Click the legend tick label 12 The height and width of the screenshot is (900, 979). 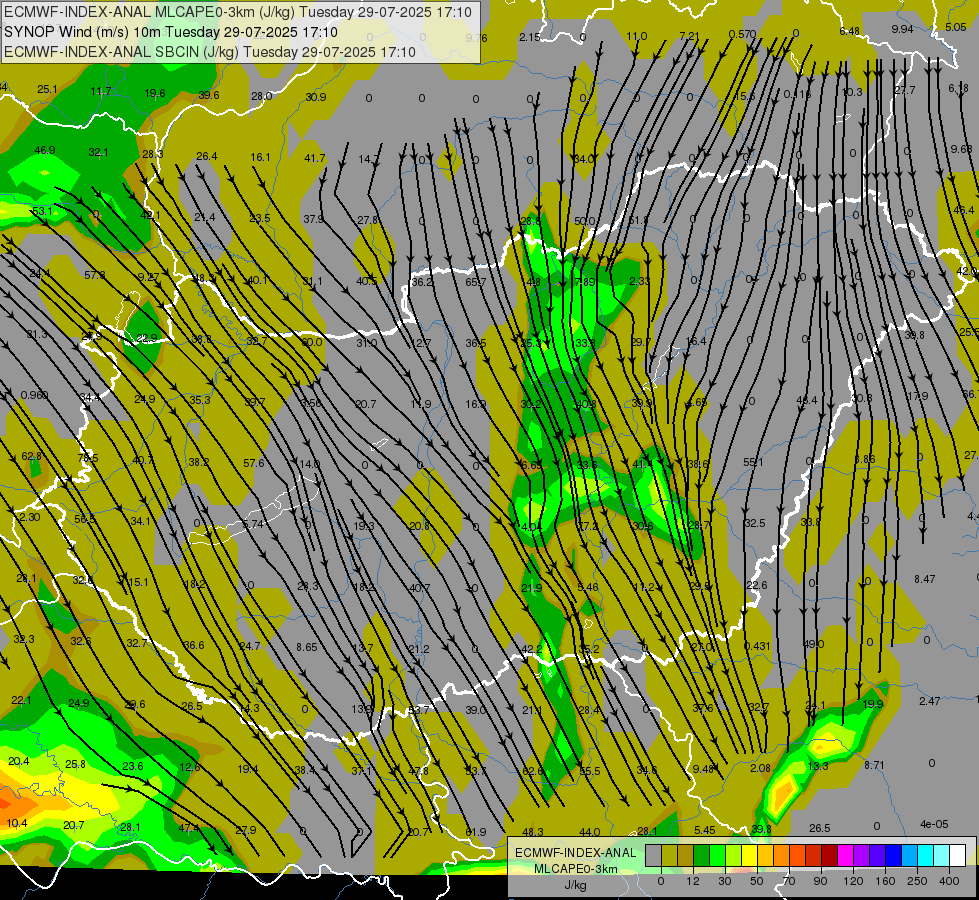[x=693, y=881]
